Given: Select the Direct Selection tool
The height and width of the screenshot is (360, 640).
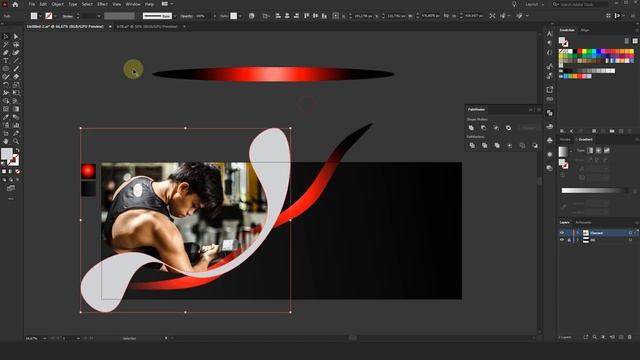Looking at the screenshot, I should coord(16,36).
